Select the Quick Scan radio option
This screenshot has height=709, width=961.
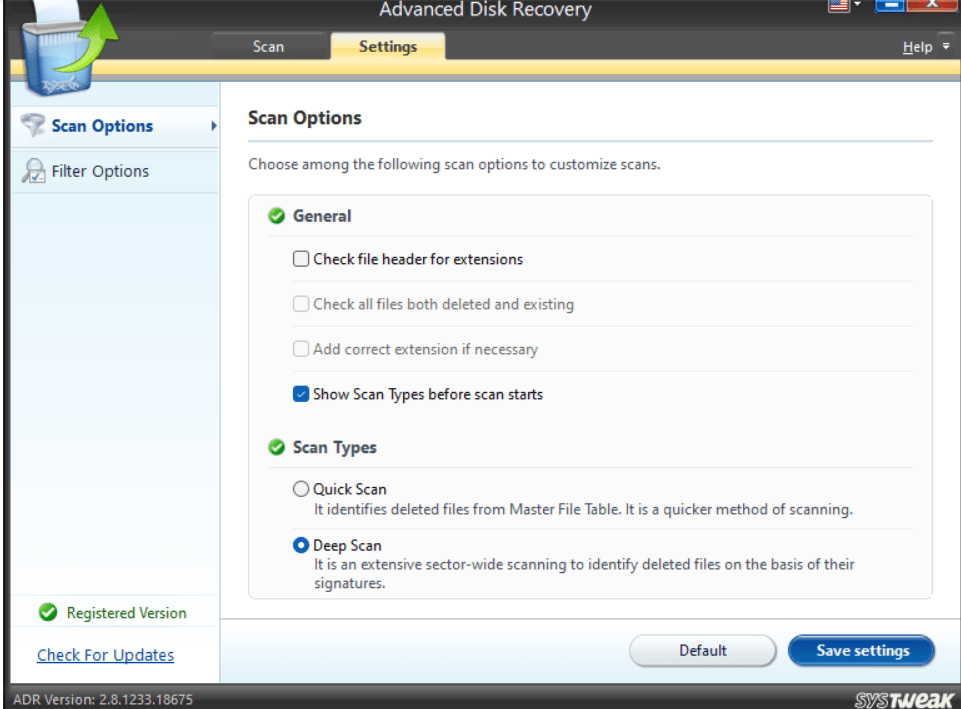pos(301,490)
